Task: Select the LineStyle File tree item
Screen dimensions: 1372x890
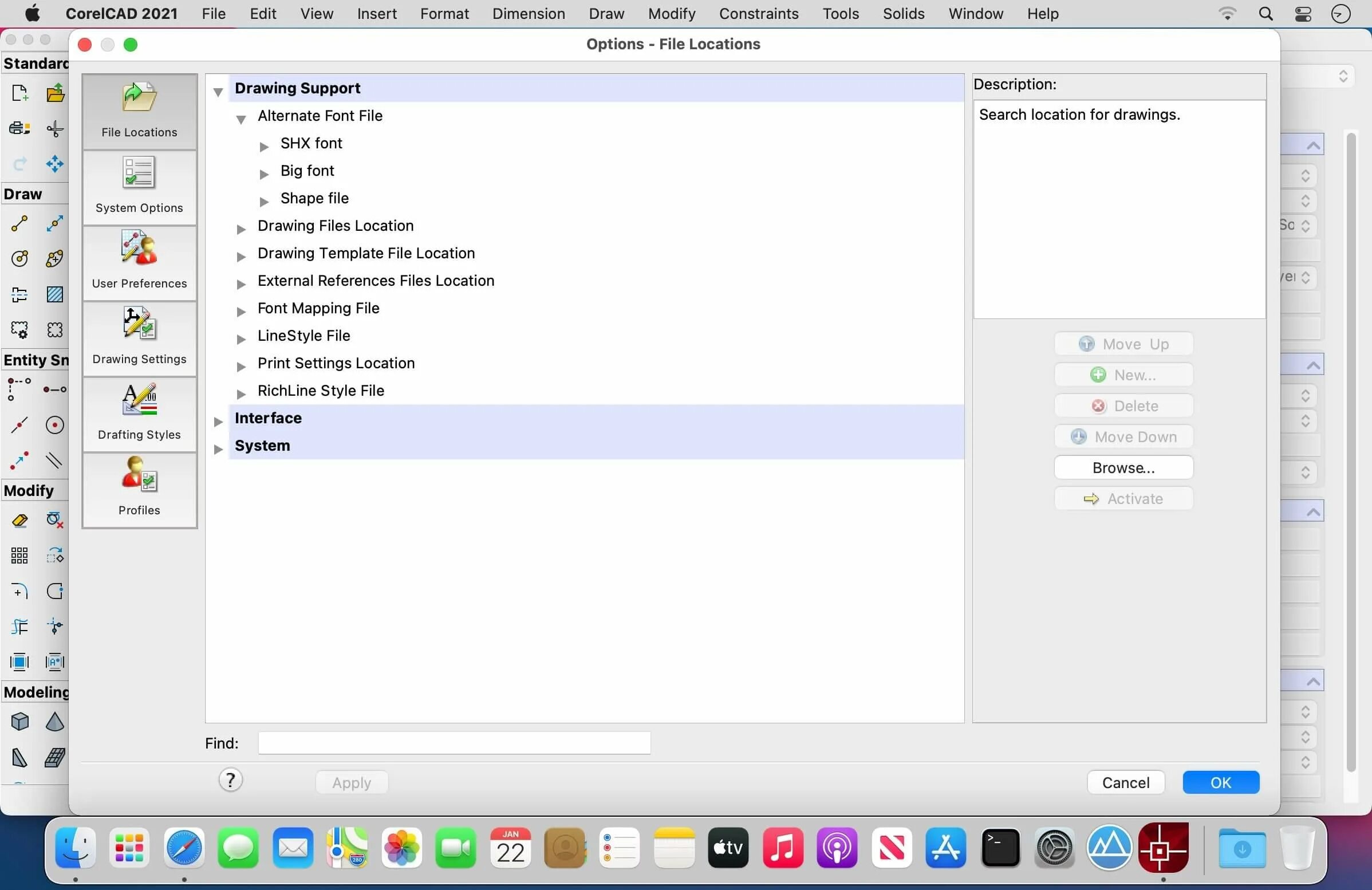Action: pyautogui.click(x=304, y=336)
